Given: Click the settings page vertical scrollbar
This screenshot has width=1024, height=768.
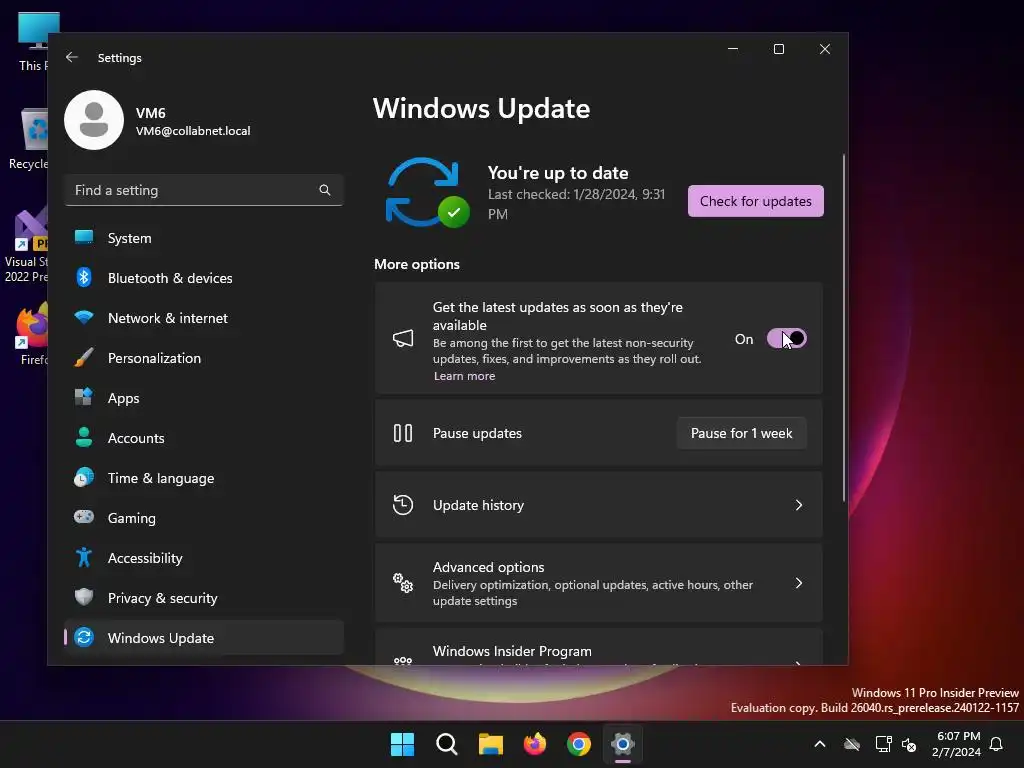Looking at the screenshot, I should click(843, 328).
